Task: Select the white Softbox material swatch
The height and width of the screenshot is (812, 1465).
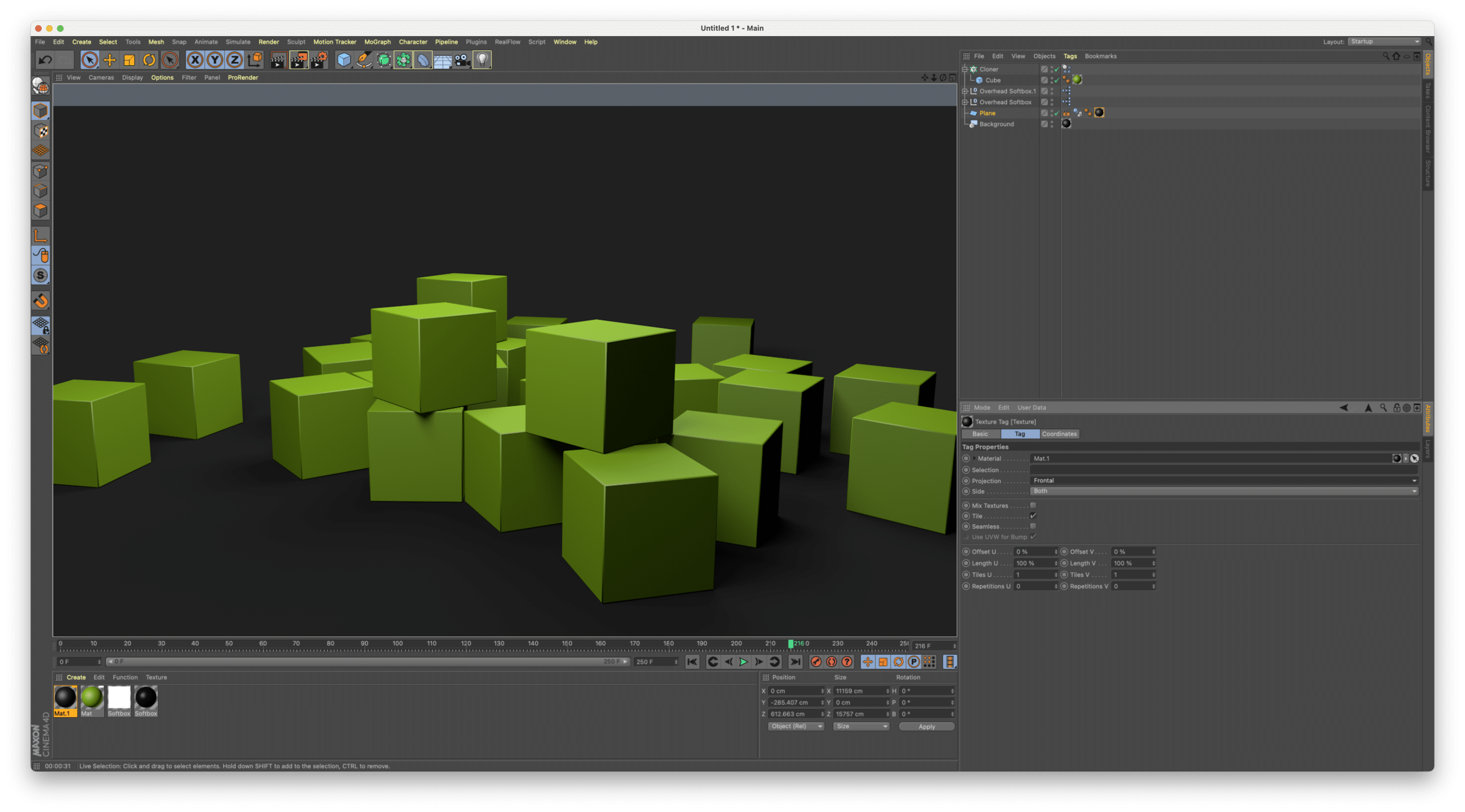Action: click(x=119, y=701)
